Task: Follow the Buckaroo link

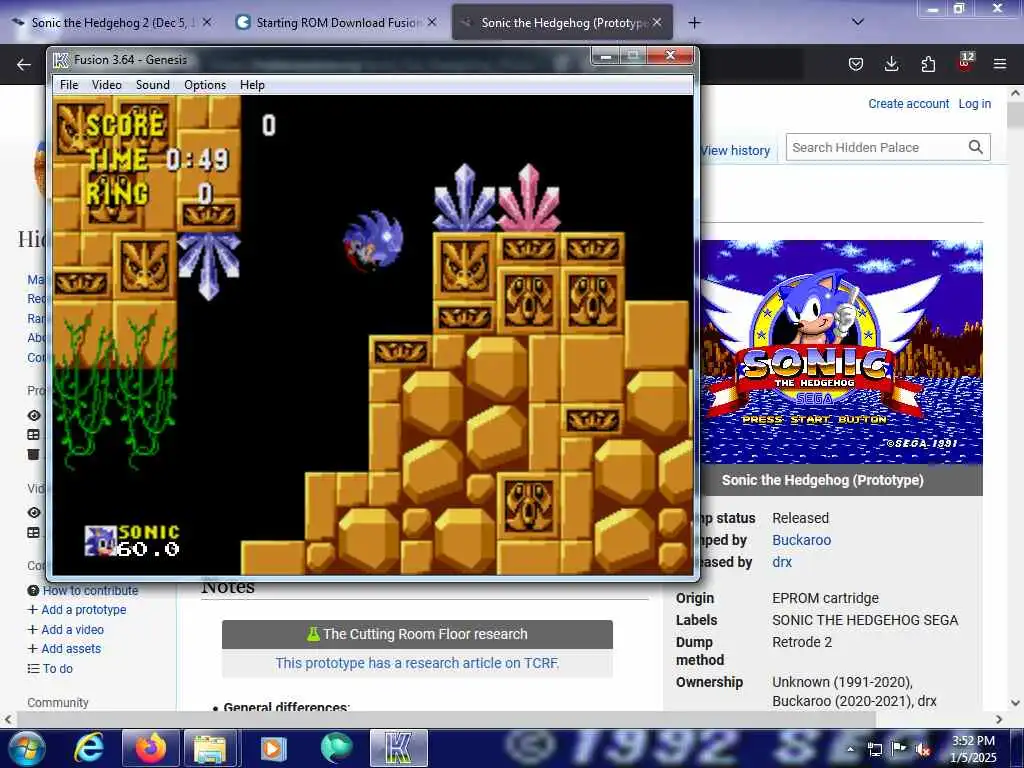Action: tap(801, 540)
